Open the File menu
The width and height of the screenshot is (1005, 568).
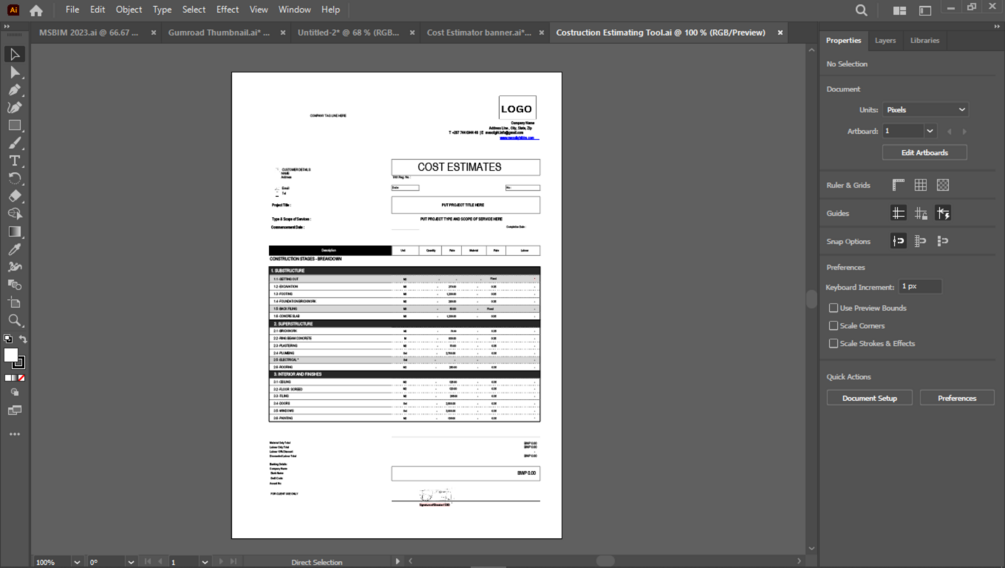coord(72,10)
